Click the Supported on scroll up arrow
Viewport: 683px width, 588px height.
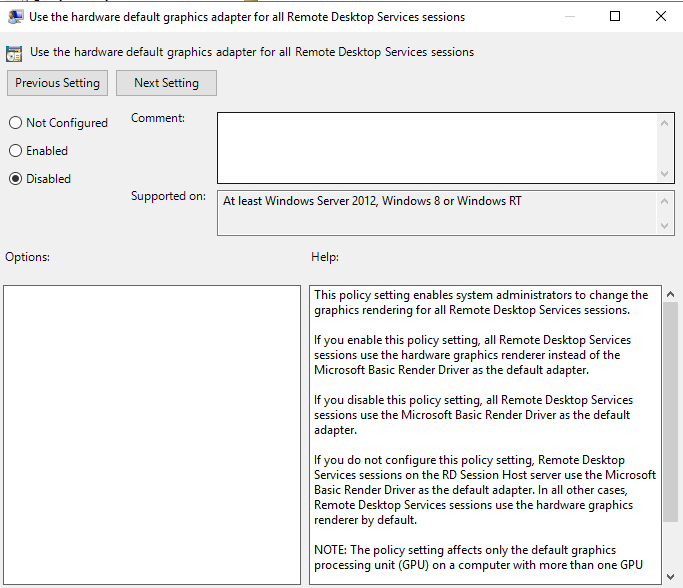[664, 201]
